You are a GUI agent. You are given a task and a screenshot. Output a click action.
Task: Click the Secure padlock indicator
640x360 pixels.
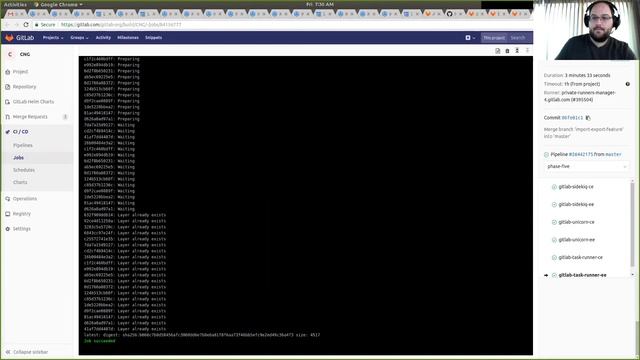pyautogui.click(x=44, y=25)
